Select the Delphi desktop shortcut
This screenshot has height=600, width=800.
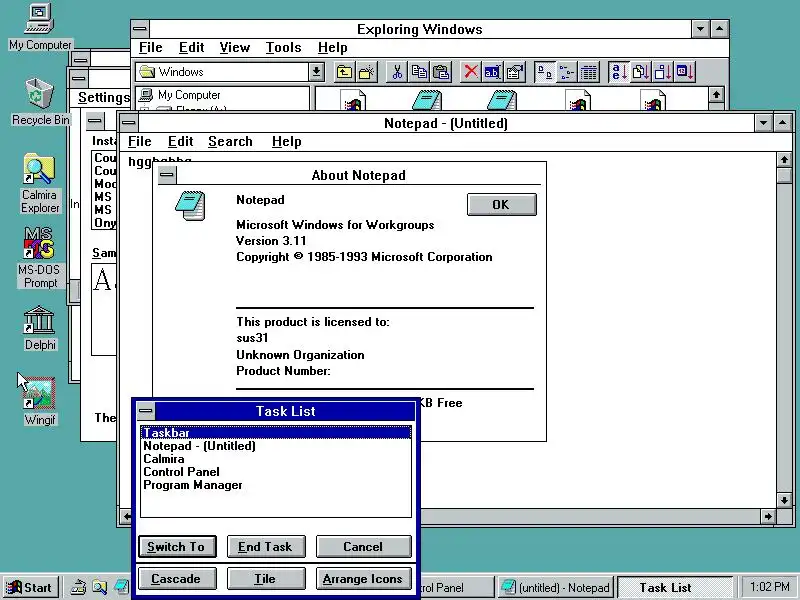pos(40,329)
